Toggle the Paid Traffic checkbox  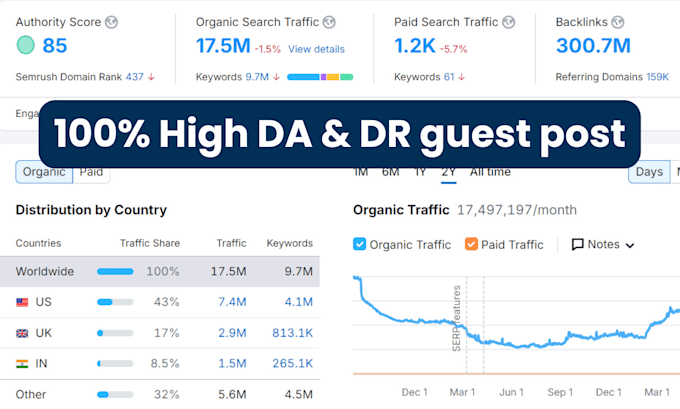(x=471, y=244)
